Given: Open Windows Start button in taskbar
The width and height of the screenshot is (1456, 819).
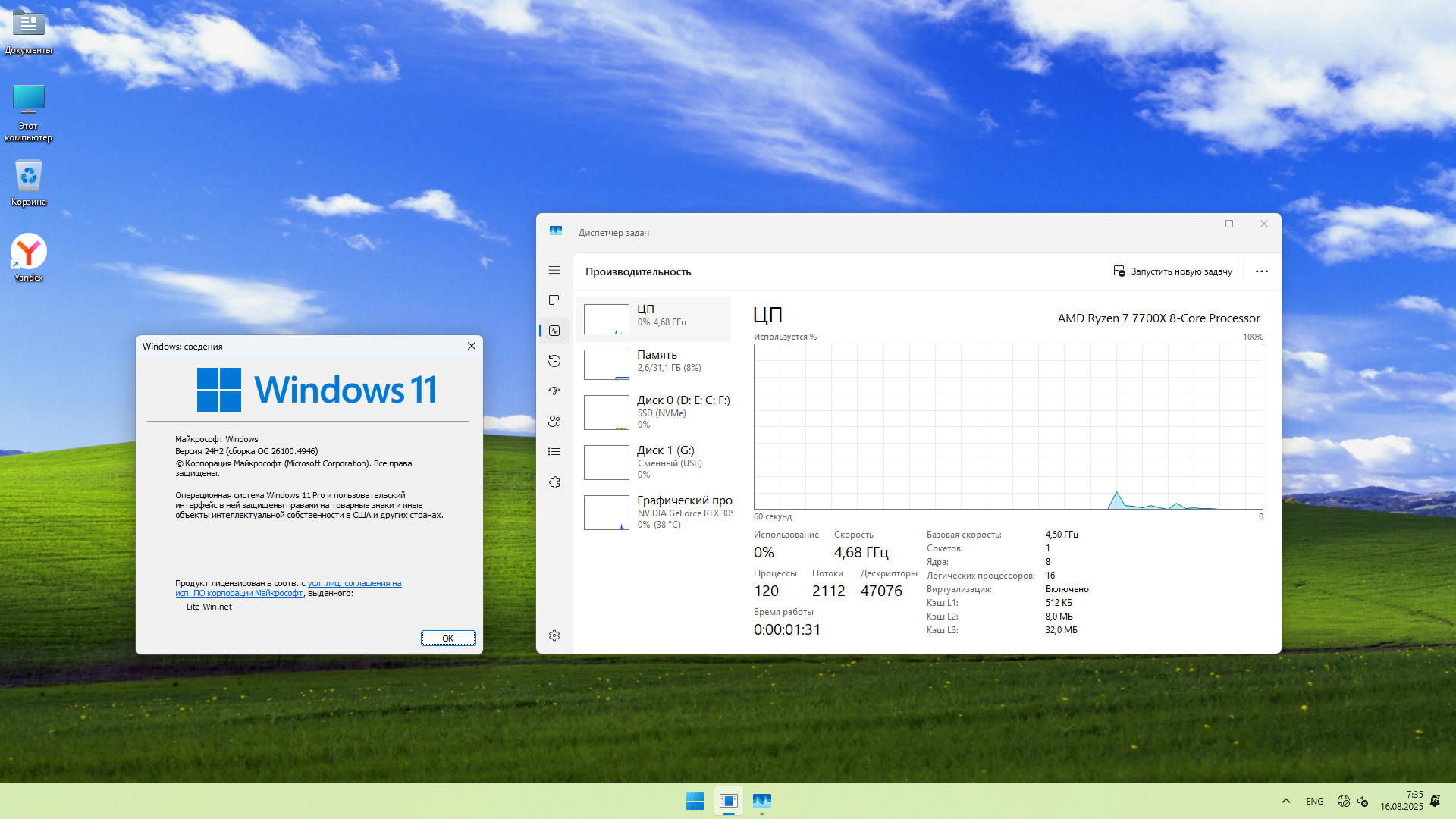Looking at the screenshot, I should pos(695,801).
